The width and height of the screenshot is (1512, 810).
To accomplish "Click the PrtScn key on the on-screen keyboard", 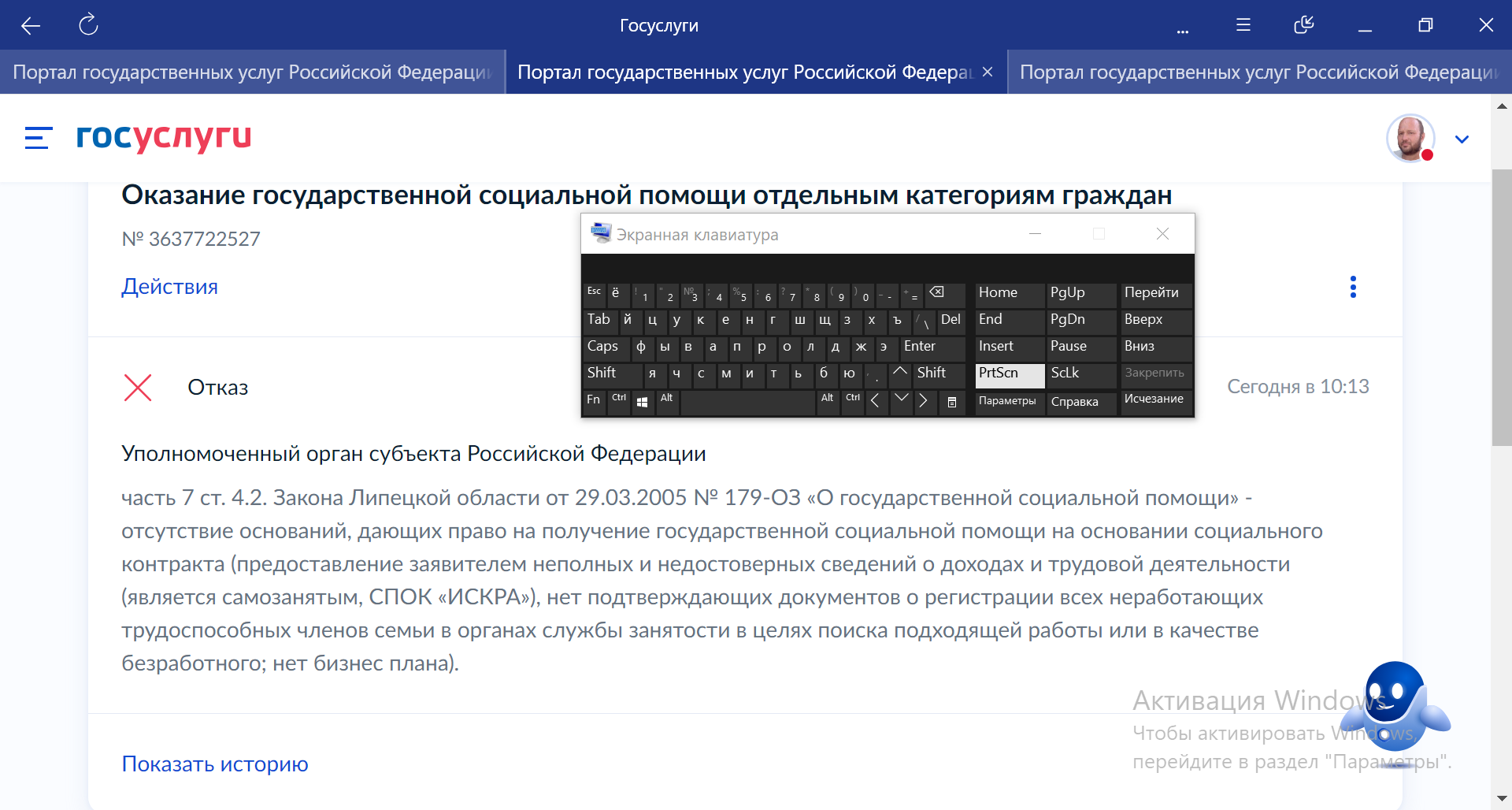I will [1010, 375].
